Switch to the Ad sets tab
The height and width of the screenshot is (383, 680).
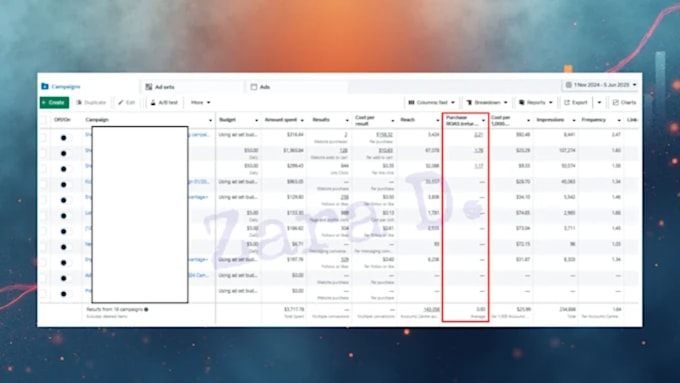point(160,87)
